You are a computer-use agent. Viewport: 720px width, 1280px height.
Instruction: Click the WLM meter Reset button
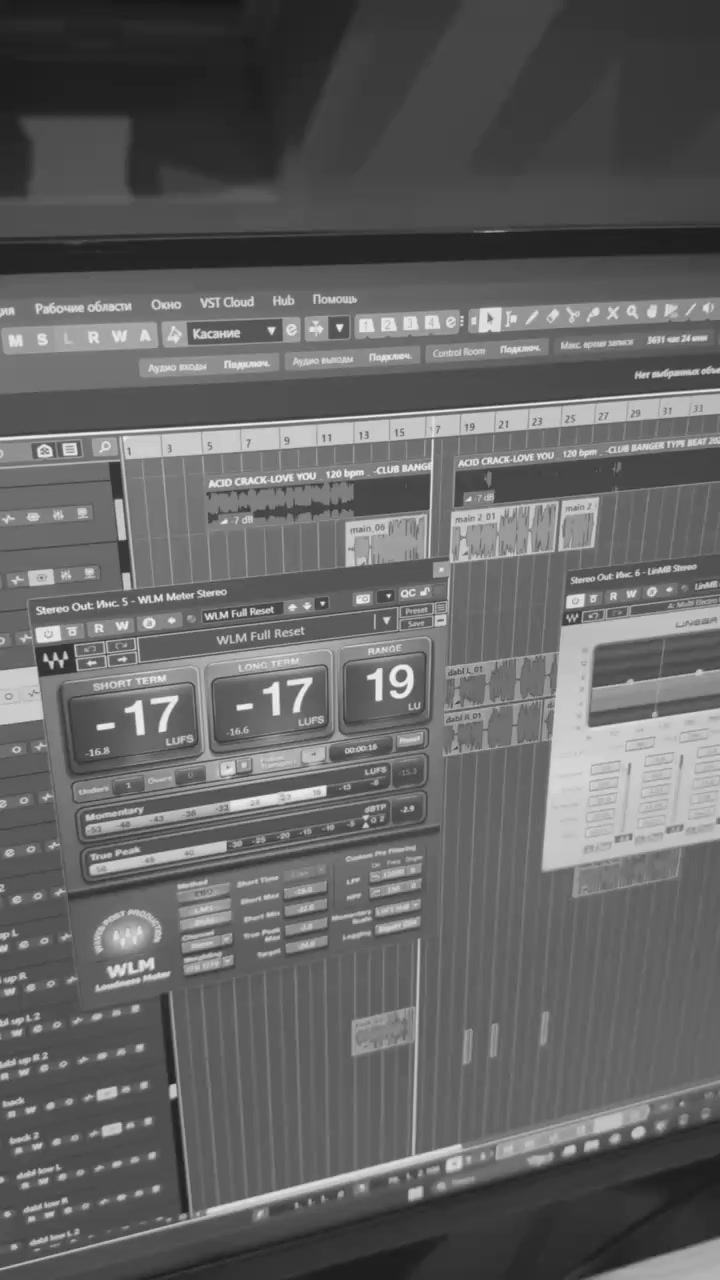[410, 741]
